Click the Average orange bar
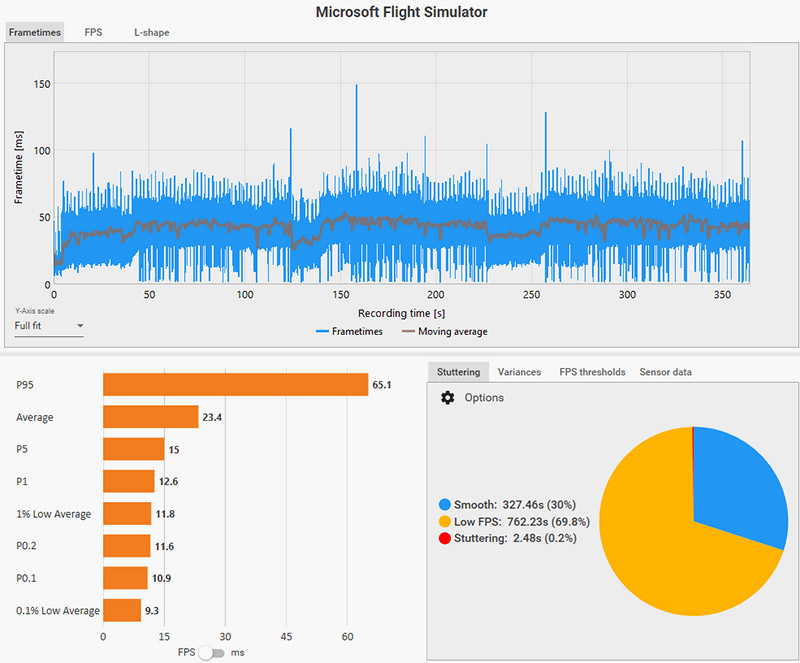 pyautogui.click(x=151, y=417)
